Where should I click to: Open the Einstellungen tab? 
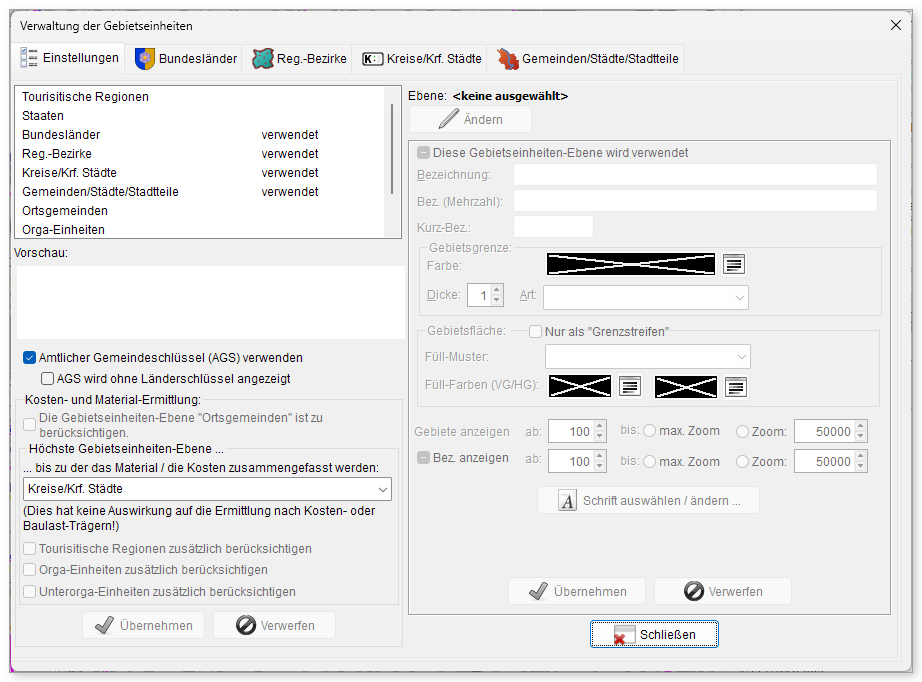pyautogui.click(x=69, y=58)
